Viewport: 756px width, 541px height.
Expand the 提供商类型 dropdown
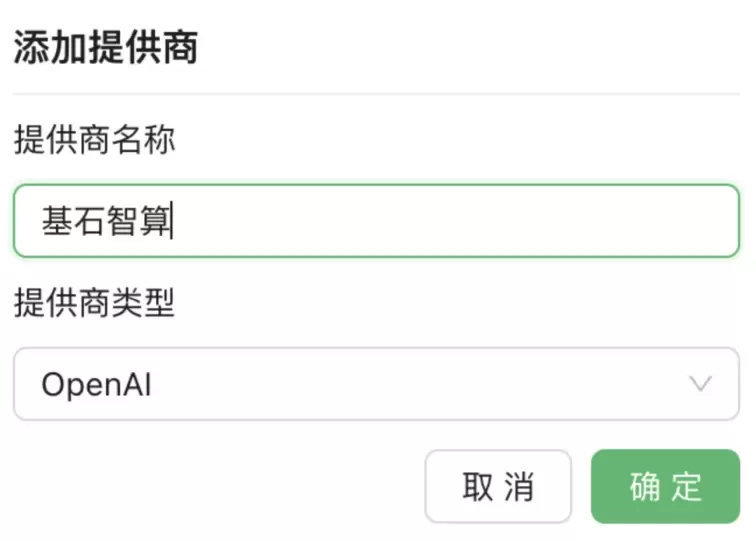click(x=376, y=384)
